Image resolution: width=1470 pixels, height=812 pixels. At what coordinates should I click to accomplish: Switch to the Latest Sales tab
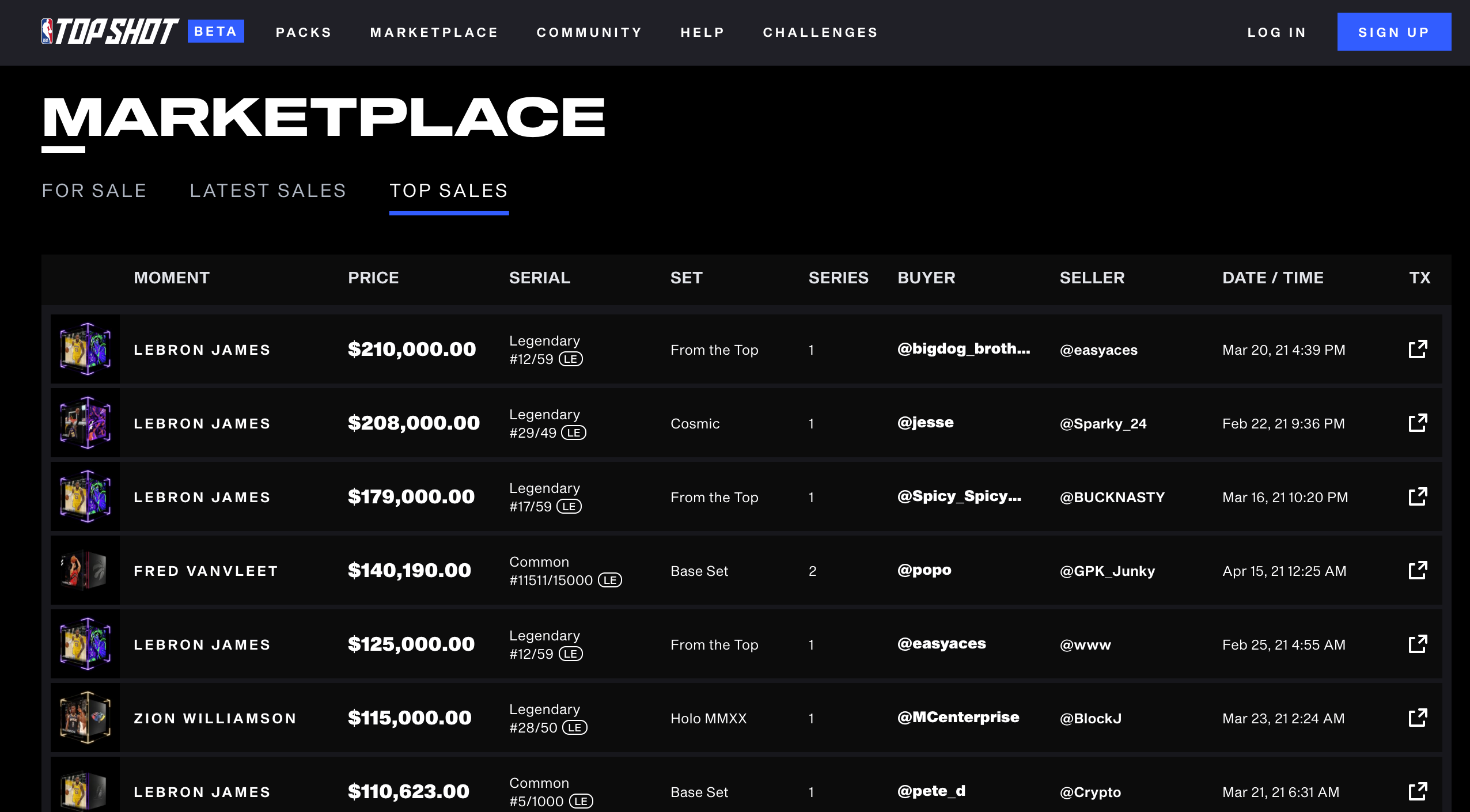pos(268,191)
